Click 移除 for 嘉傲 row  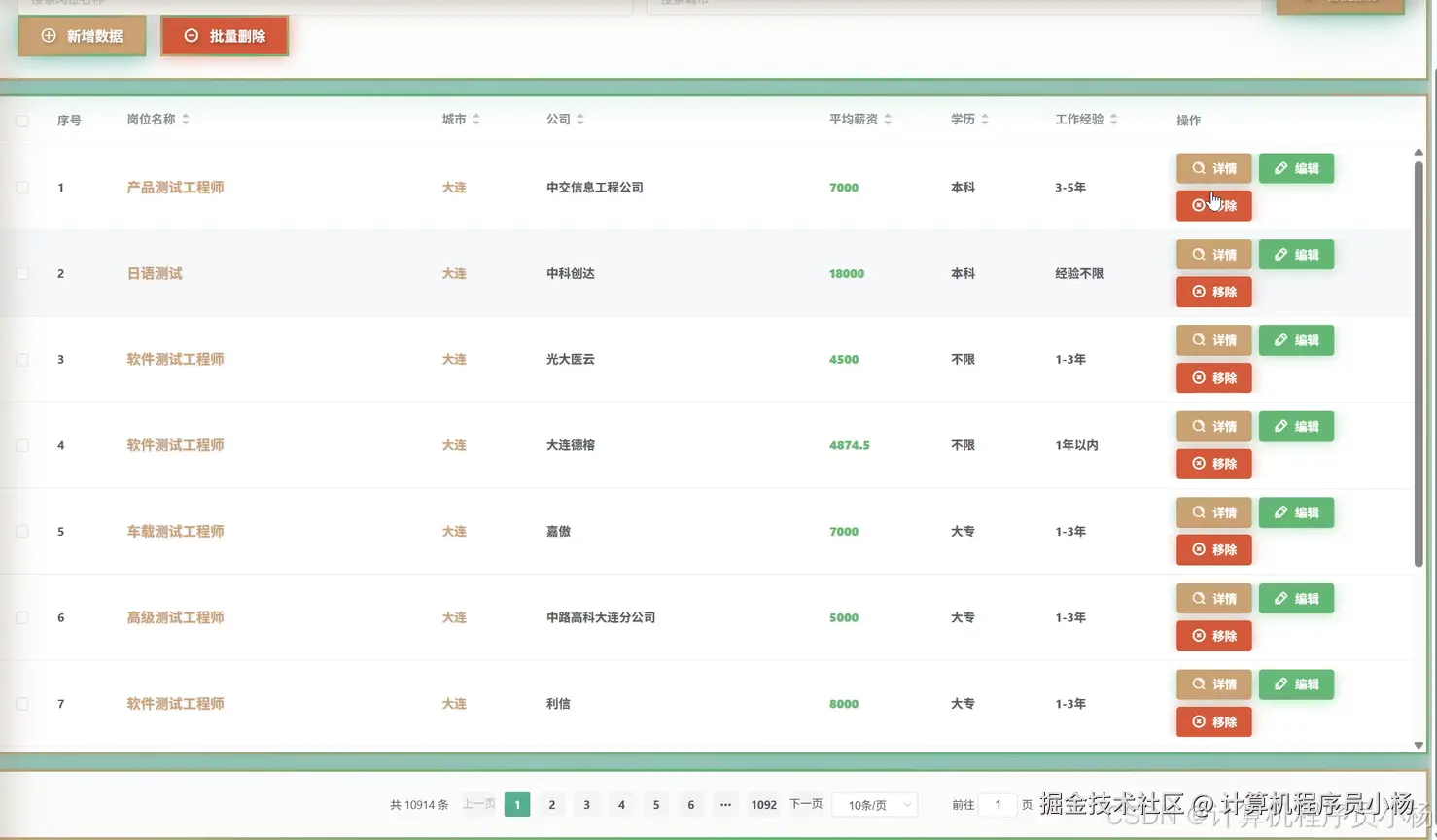pyautogui.click(x=1214, y=549)
